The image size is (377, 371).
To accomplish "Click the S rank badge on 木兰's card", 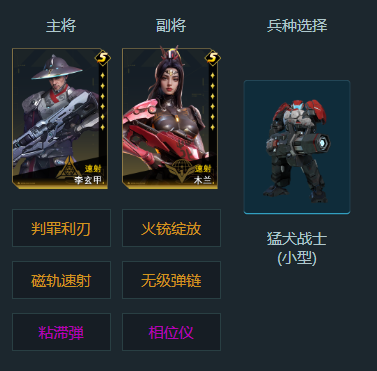I will [x=213, y=58].
